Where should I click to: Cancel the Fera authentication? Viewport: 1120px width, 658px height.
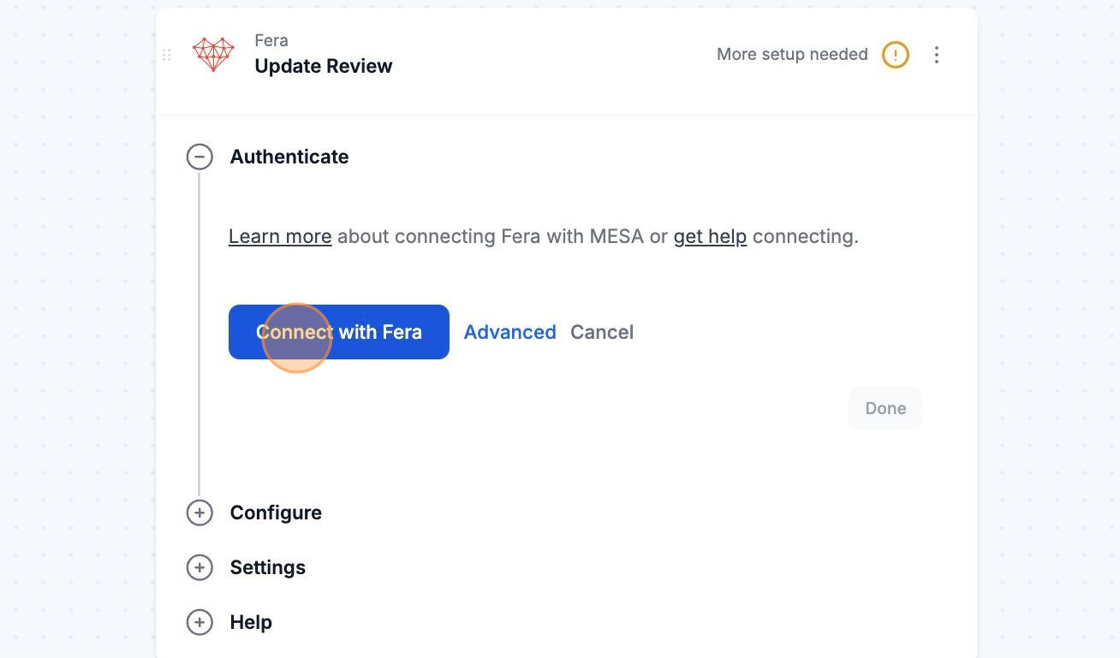pos(602,332)
